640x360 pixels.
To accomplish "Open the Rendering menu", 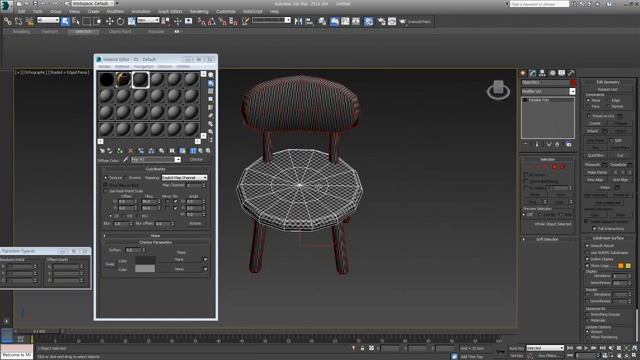I will tap(199, 11).
